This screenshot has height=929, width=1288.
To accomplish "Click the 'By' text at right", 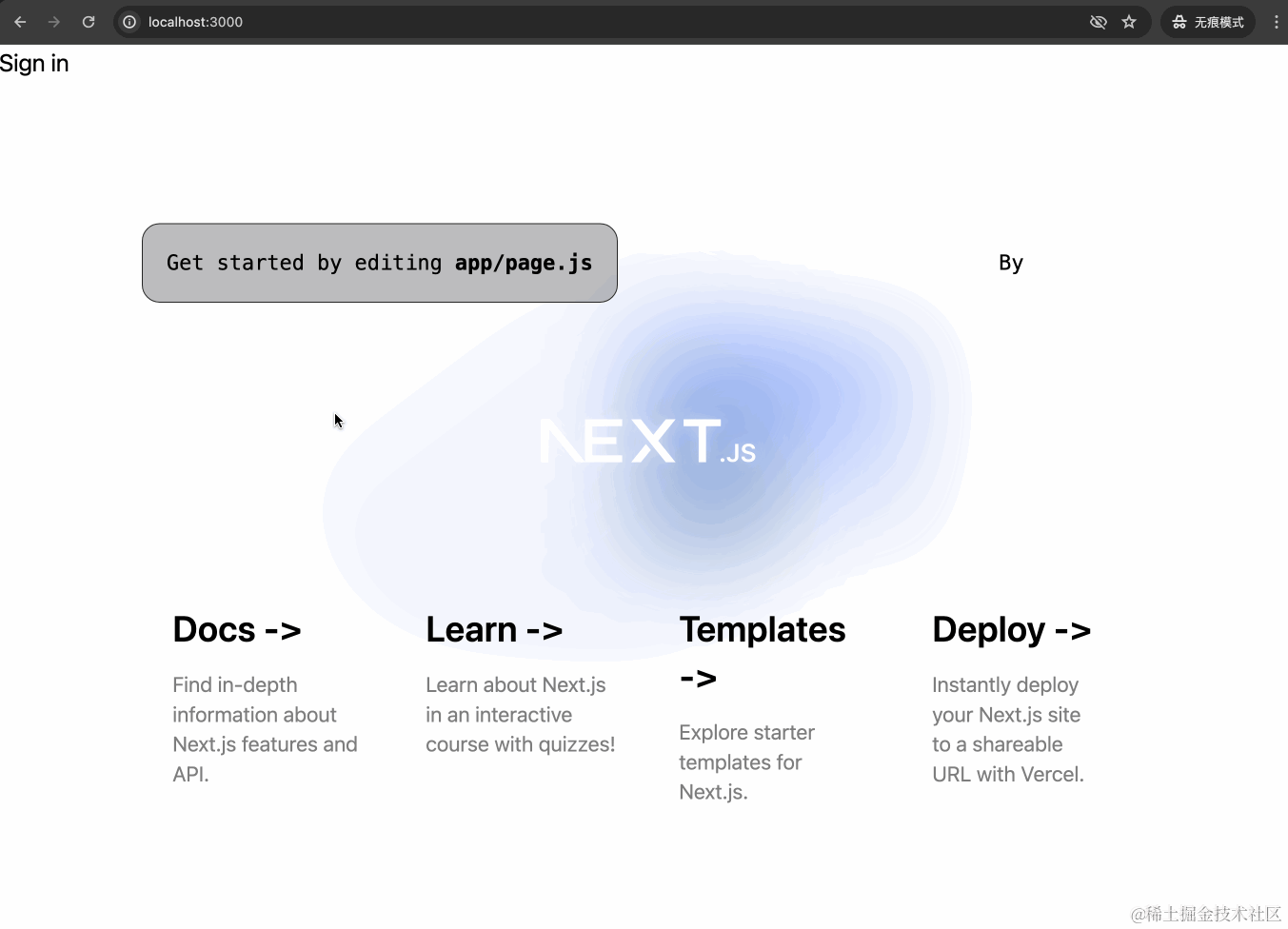I will [x=1010, y=264].
